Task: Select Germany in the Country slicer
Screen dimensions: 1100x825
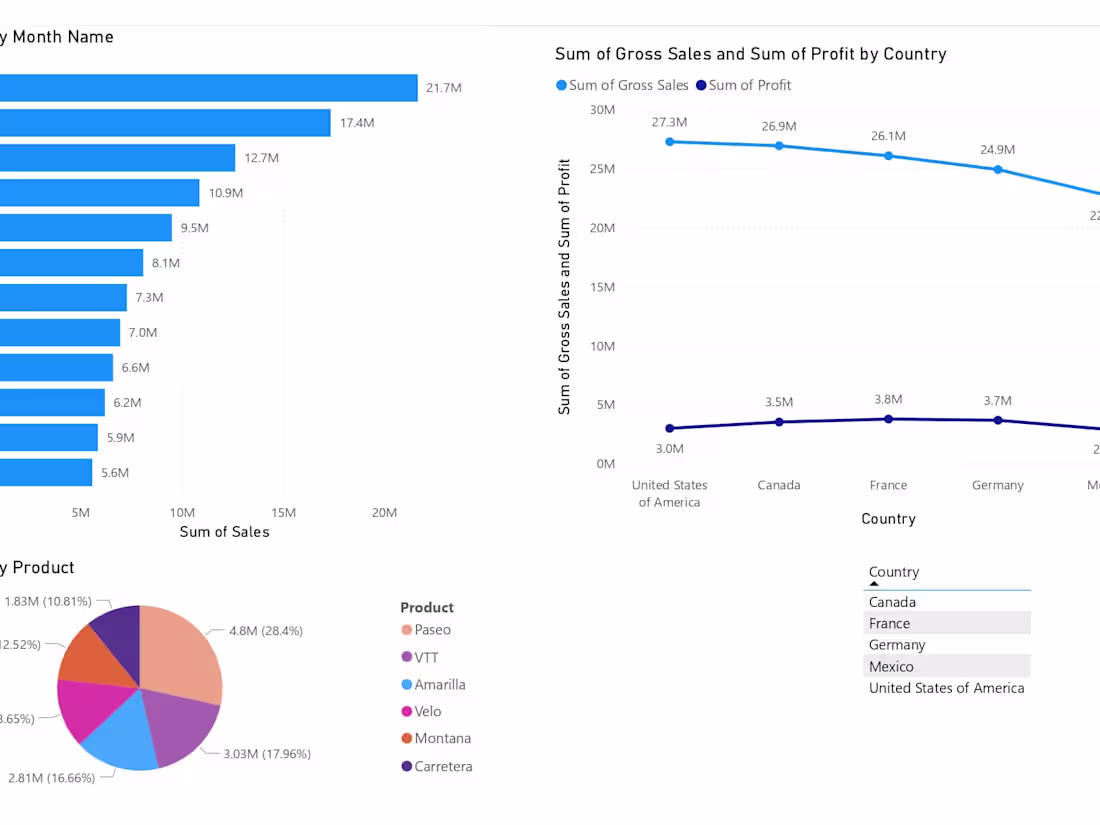Action: click(947, 645)
